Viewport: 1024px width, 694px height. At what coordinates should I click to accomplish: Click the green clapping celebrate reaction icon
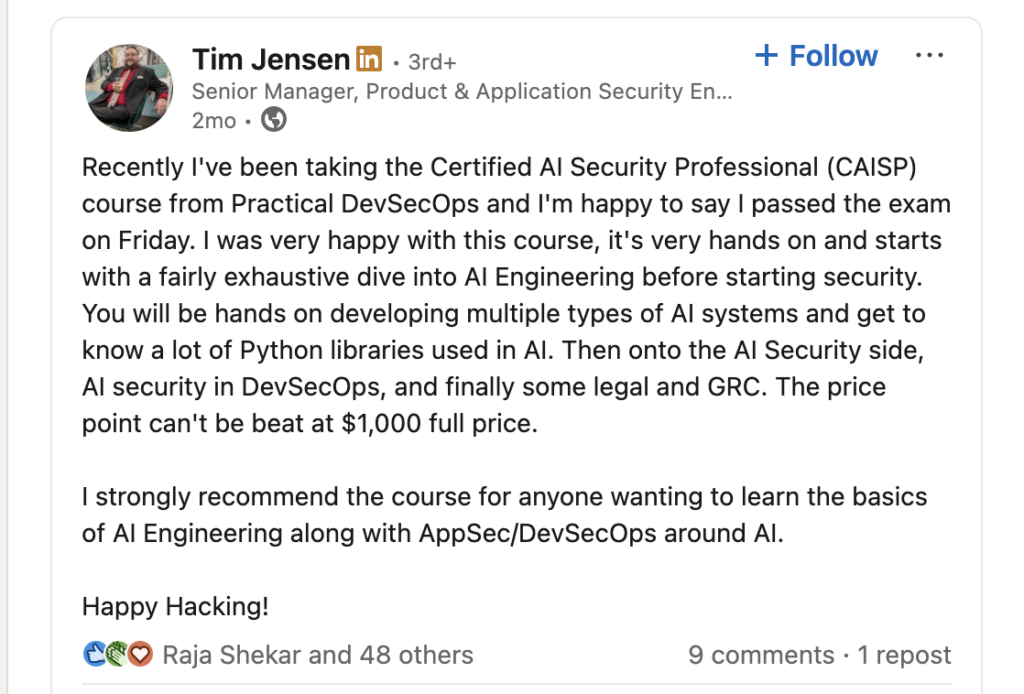[118, 654]
